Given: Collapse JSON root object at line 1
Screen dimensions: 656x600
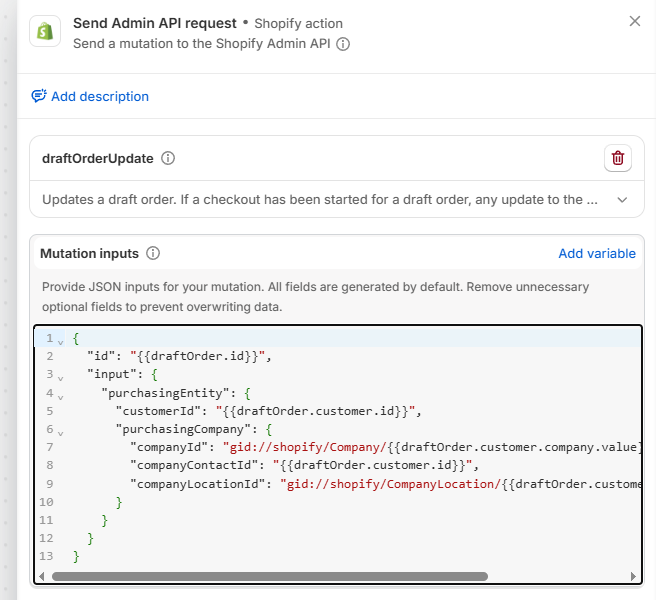Looking at the screenshot, I should coord(60,340).
